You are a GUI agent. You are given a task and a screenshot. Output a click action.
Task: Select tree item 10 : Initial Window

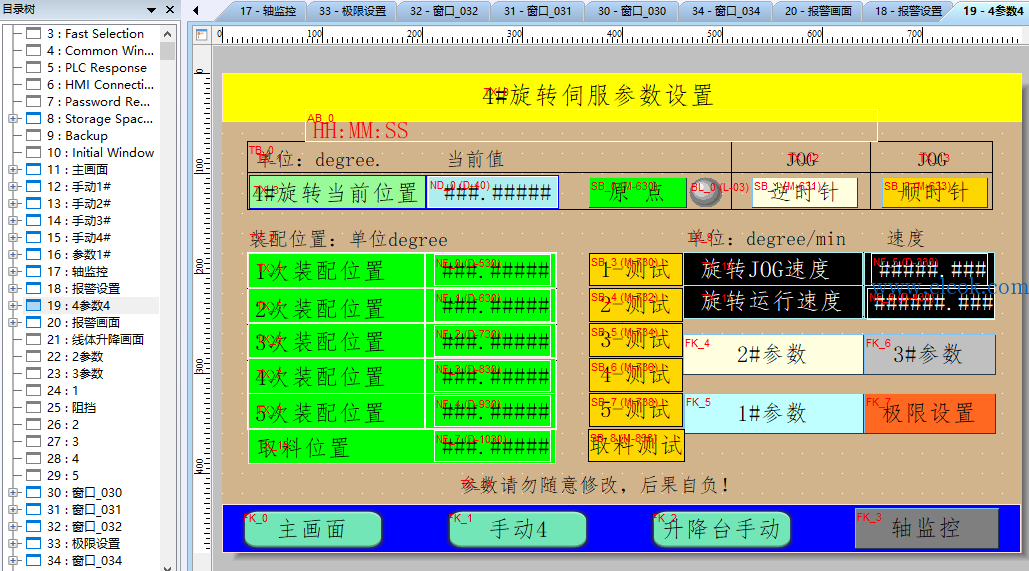[100, 153]
